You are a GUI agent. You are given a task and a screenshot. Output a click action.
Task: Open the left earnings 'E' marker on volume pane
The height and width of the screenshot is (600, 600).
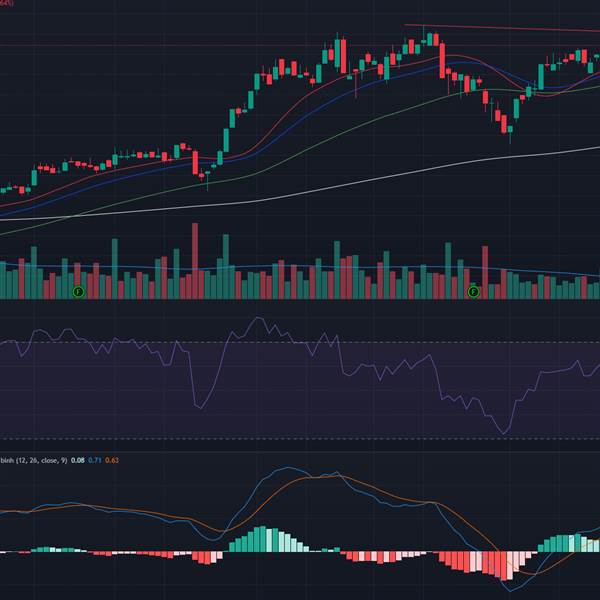(78, 292)
